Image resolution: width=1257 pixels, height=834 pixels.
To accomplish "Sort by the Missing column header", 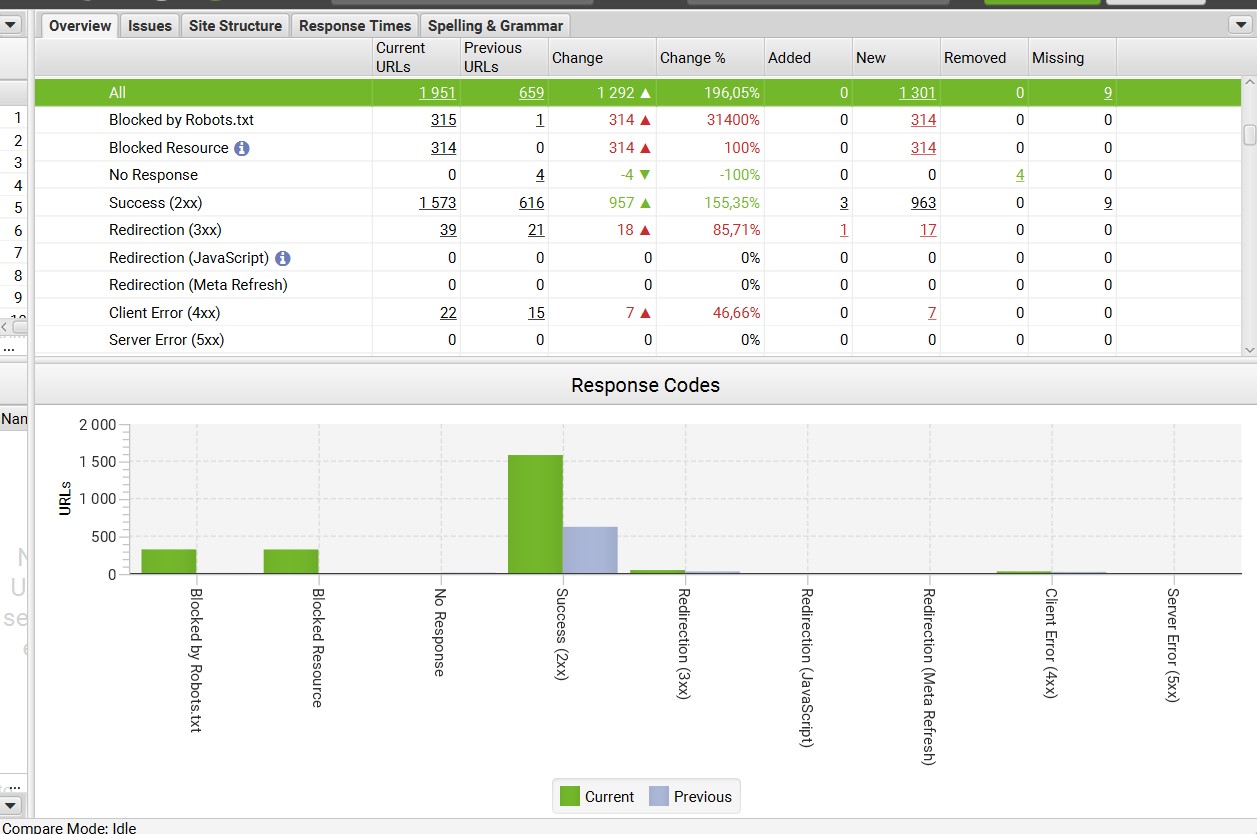I will [1072, 57].
